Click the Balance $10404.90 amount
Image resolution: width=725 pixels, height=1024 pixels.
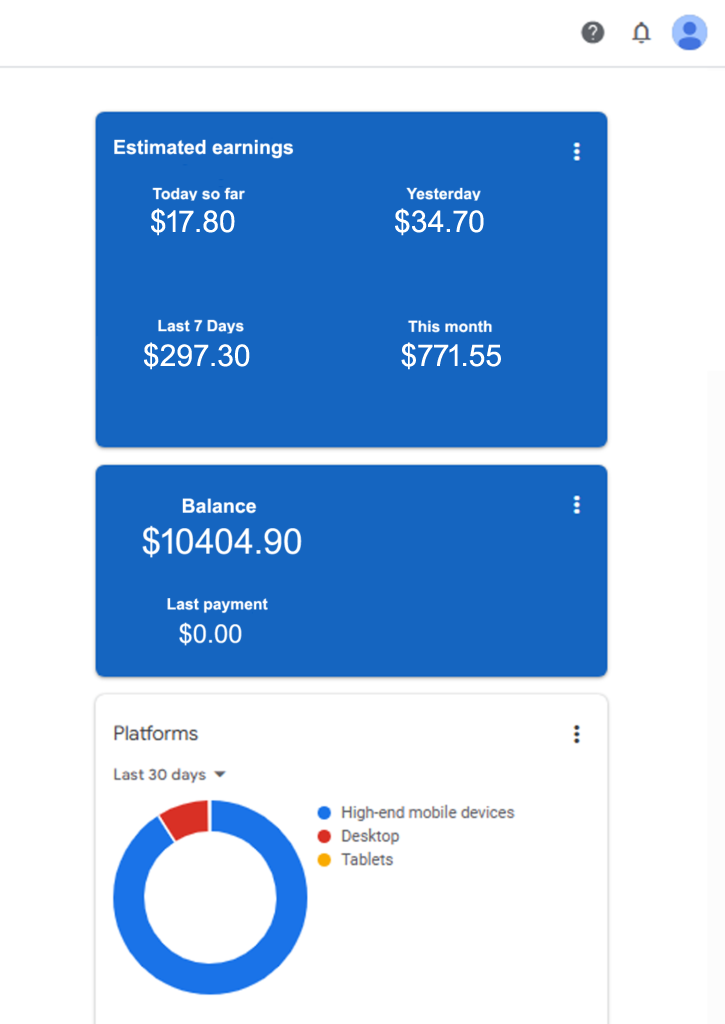[222, 542]
